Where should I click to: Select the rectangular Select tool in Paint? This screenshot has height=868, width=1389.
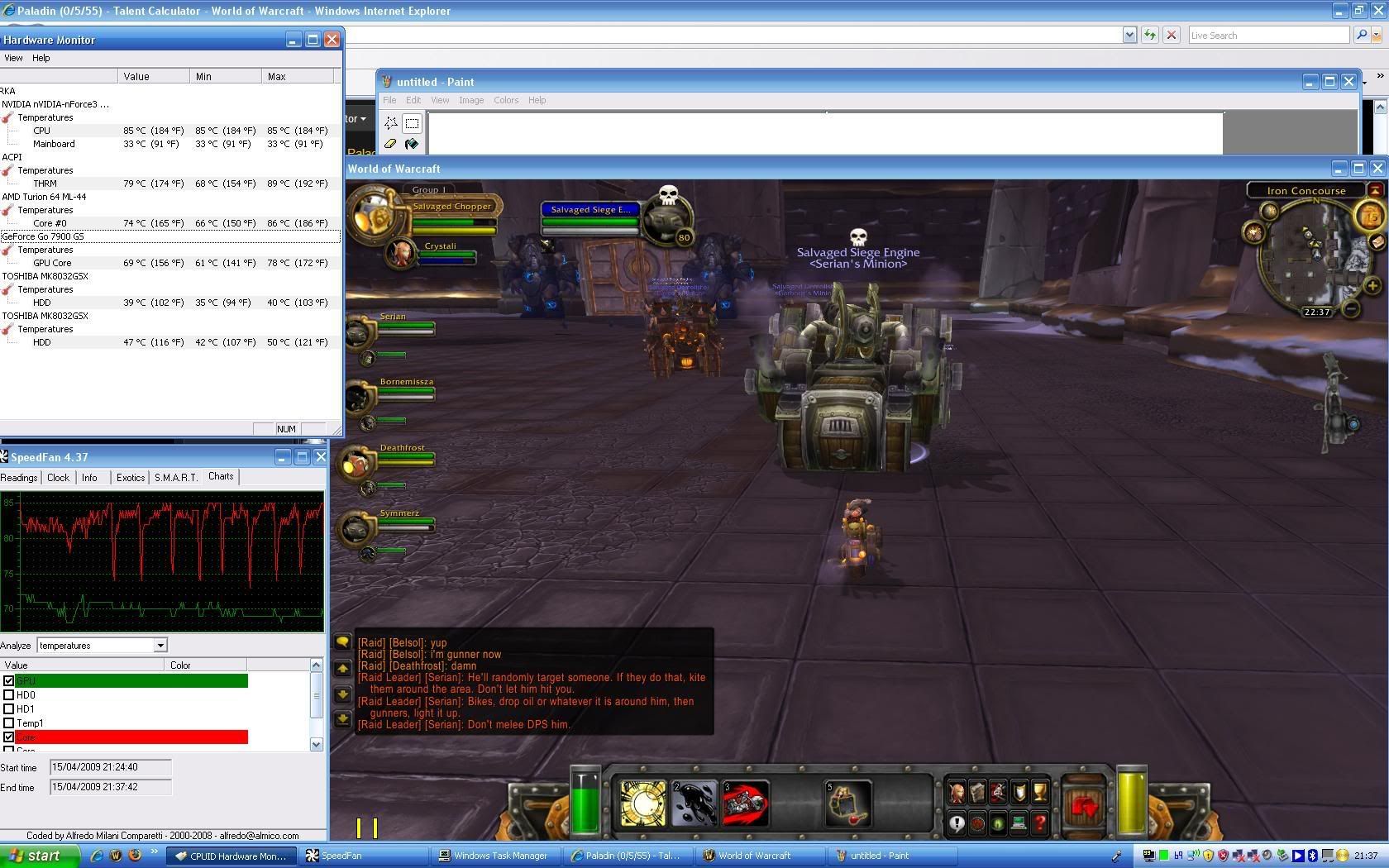(412, 123)
